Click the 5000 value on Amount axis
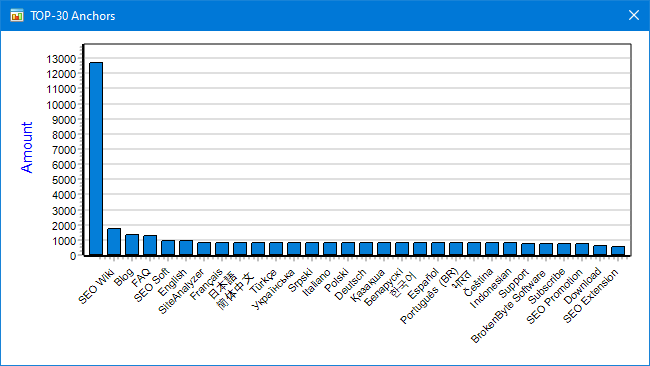 (x=64, y=180)
